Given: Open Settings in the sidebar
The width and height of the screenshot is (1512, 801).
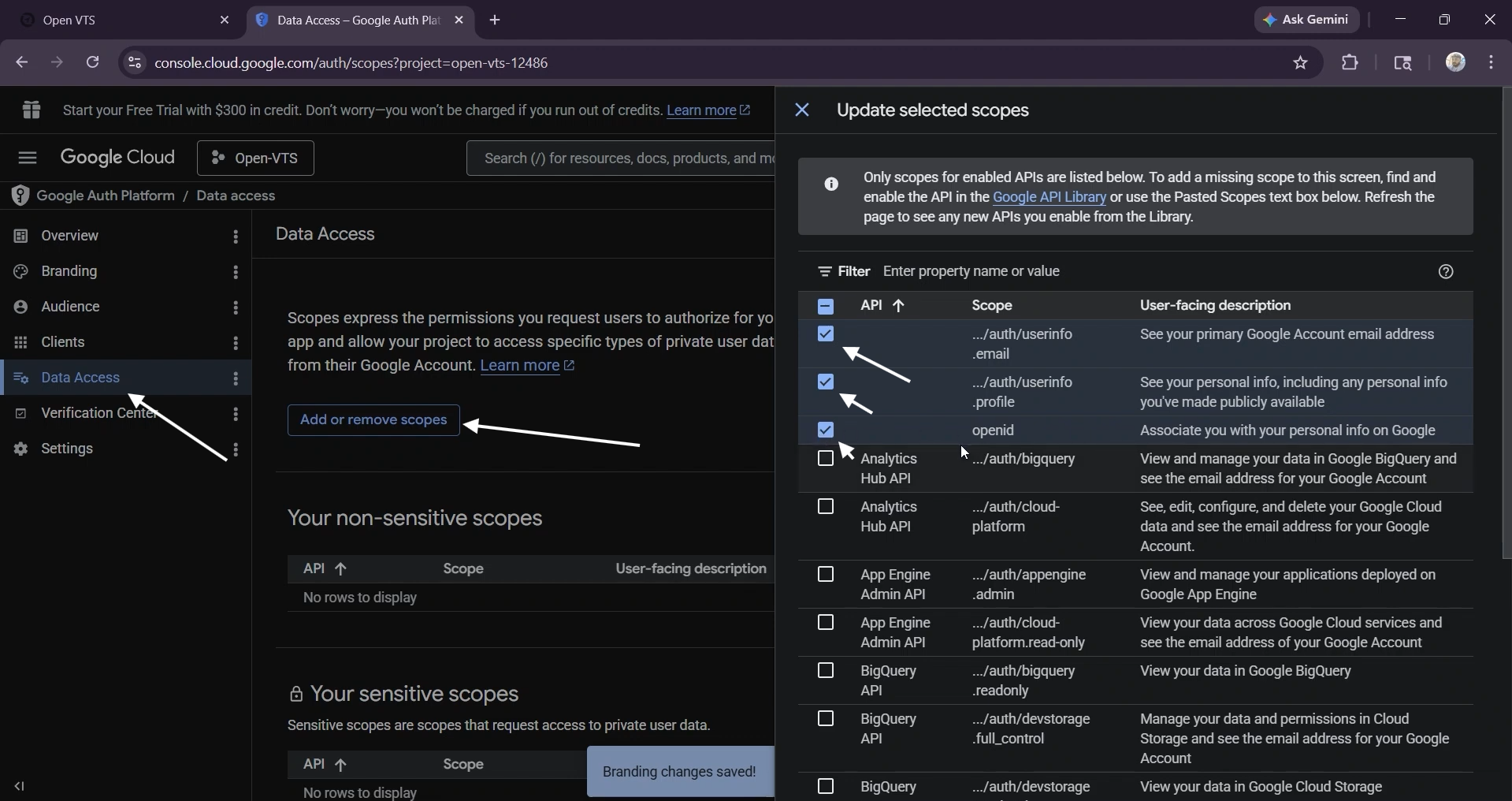Looking at the screenshot, I should pos(67,449).
